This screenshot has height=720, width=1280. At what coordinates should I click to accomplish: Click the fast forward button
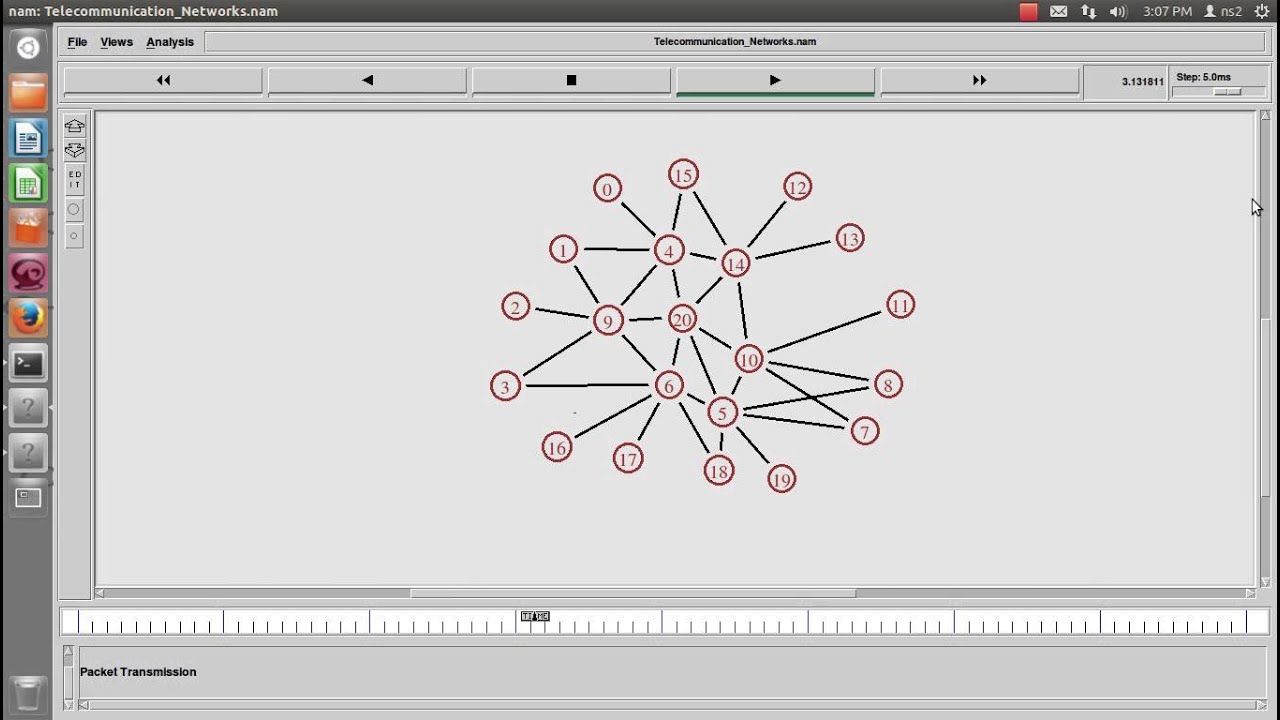[x=979, y=80]
